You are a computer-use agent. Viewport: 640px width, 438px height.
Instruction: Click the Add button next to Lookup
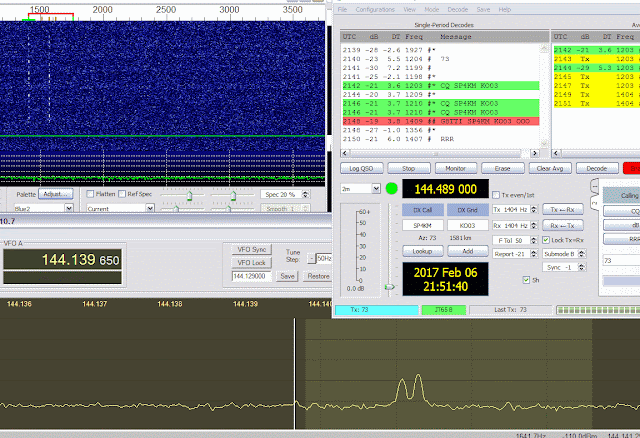[x=468, y=251]
